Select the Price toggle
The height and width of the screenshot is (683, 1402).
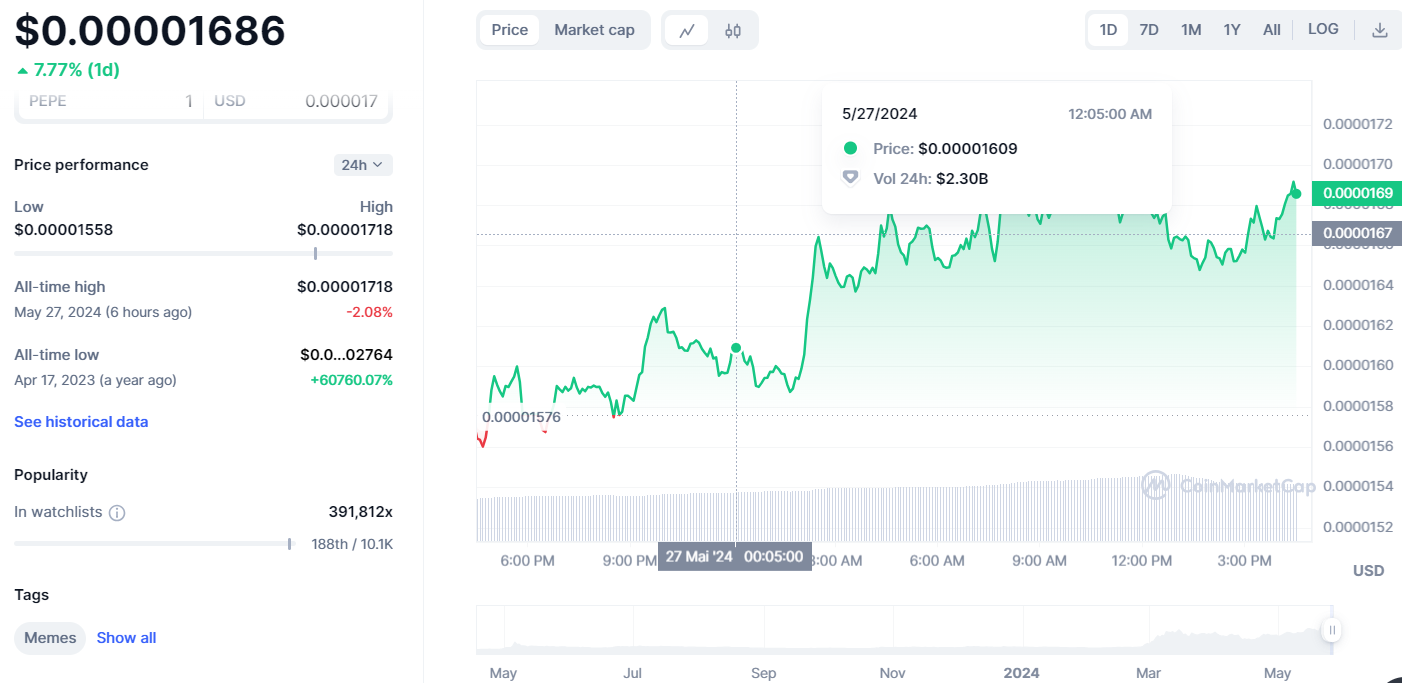[510, 30]
